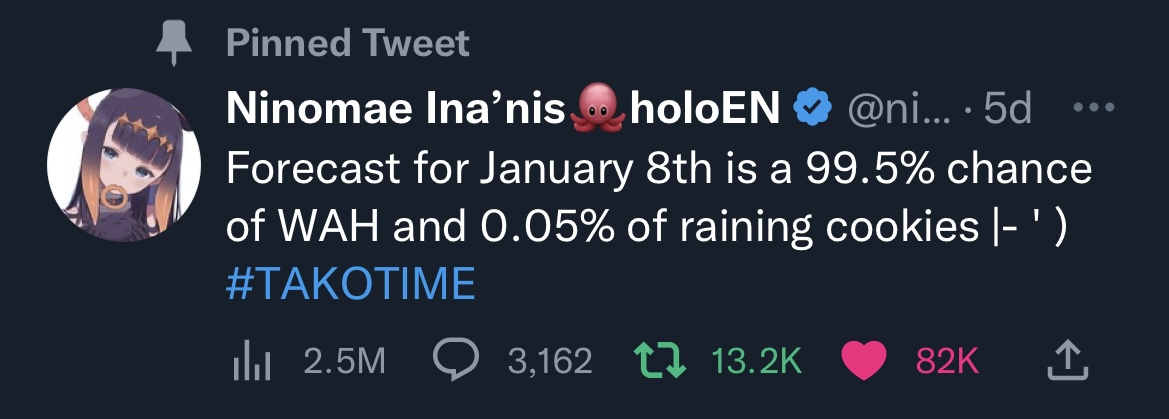Click the 13.2K retweets count
The image size is (1169, 419).
pyautogui.click(x=757, y=362)
